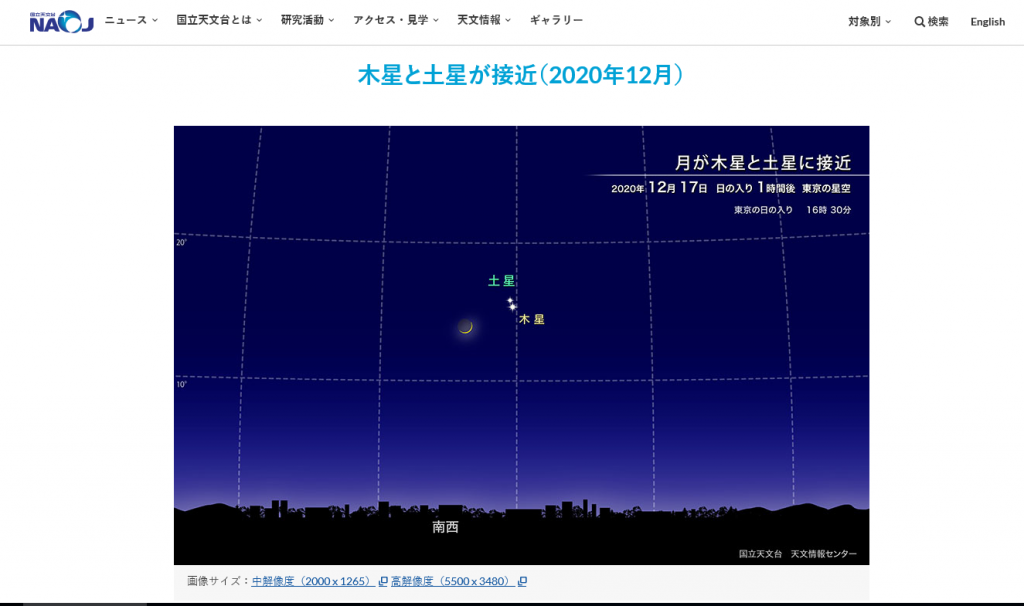1024x606 pixels.
Task: Open the 対象別 dropdown
Action: click(x=869, y=21)
